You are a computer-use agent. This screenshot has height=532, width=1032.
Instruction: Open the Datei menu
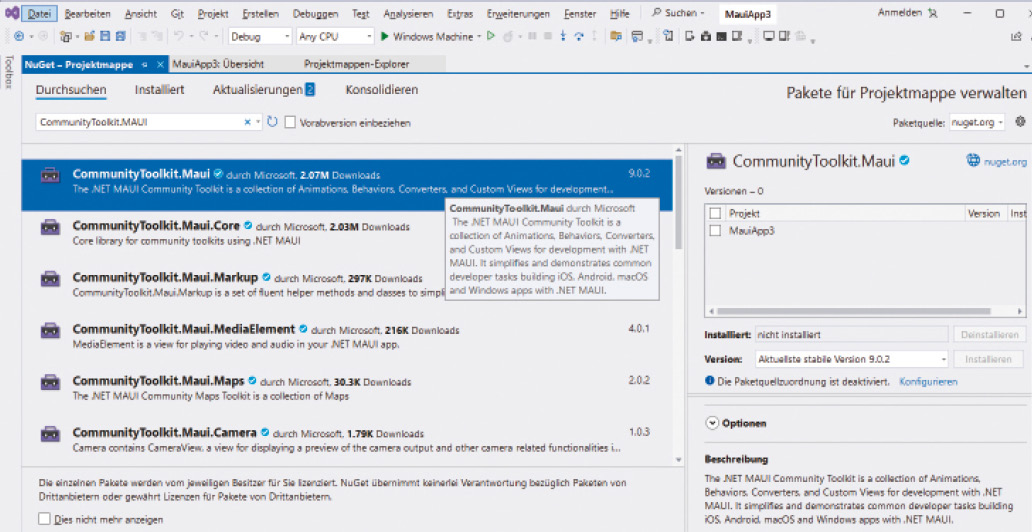[39, 13]
